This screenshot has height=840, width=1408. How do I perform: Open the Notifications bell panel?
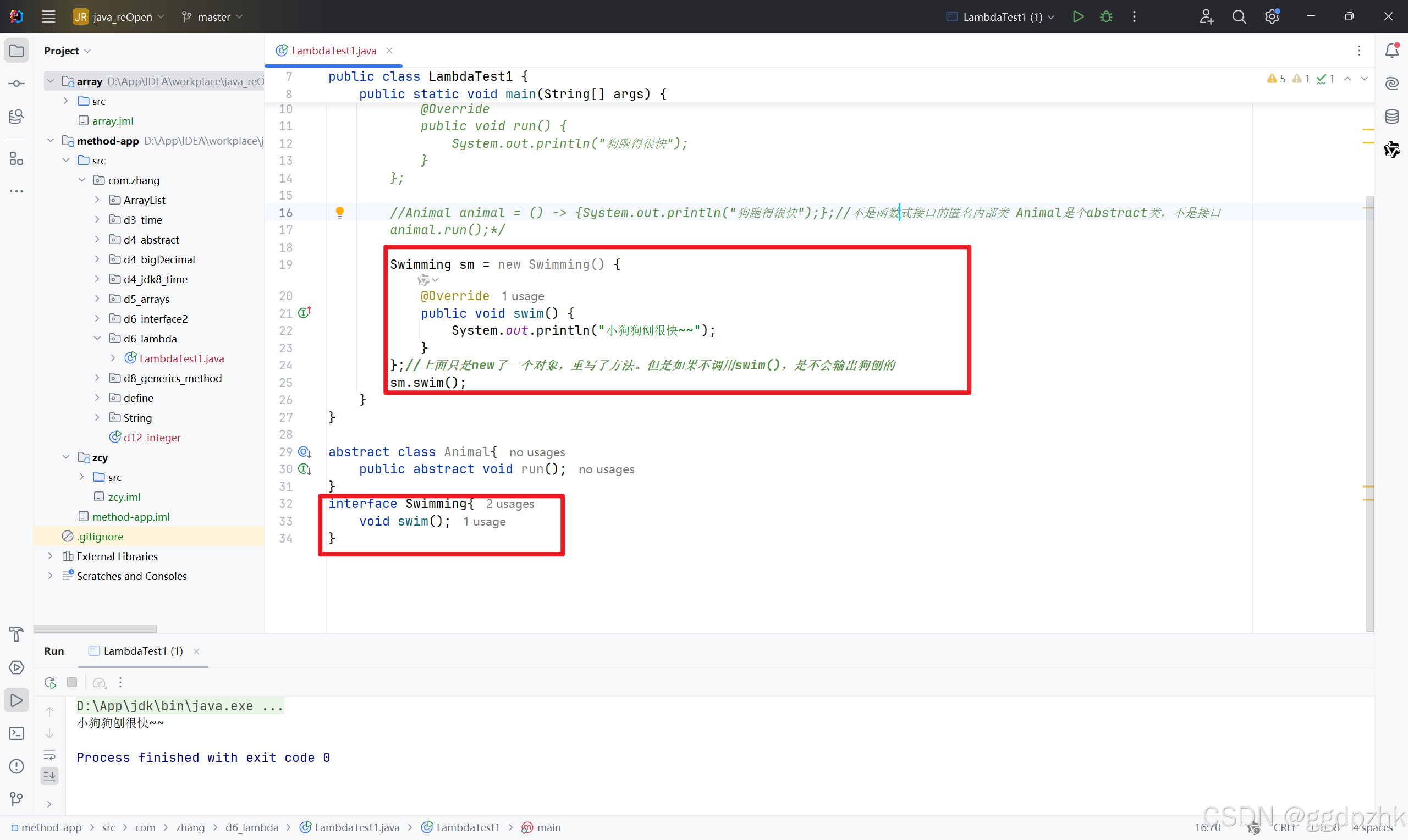[1391, 51]
